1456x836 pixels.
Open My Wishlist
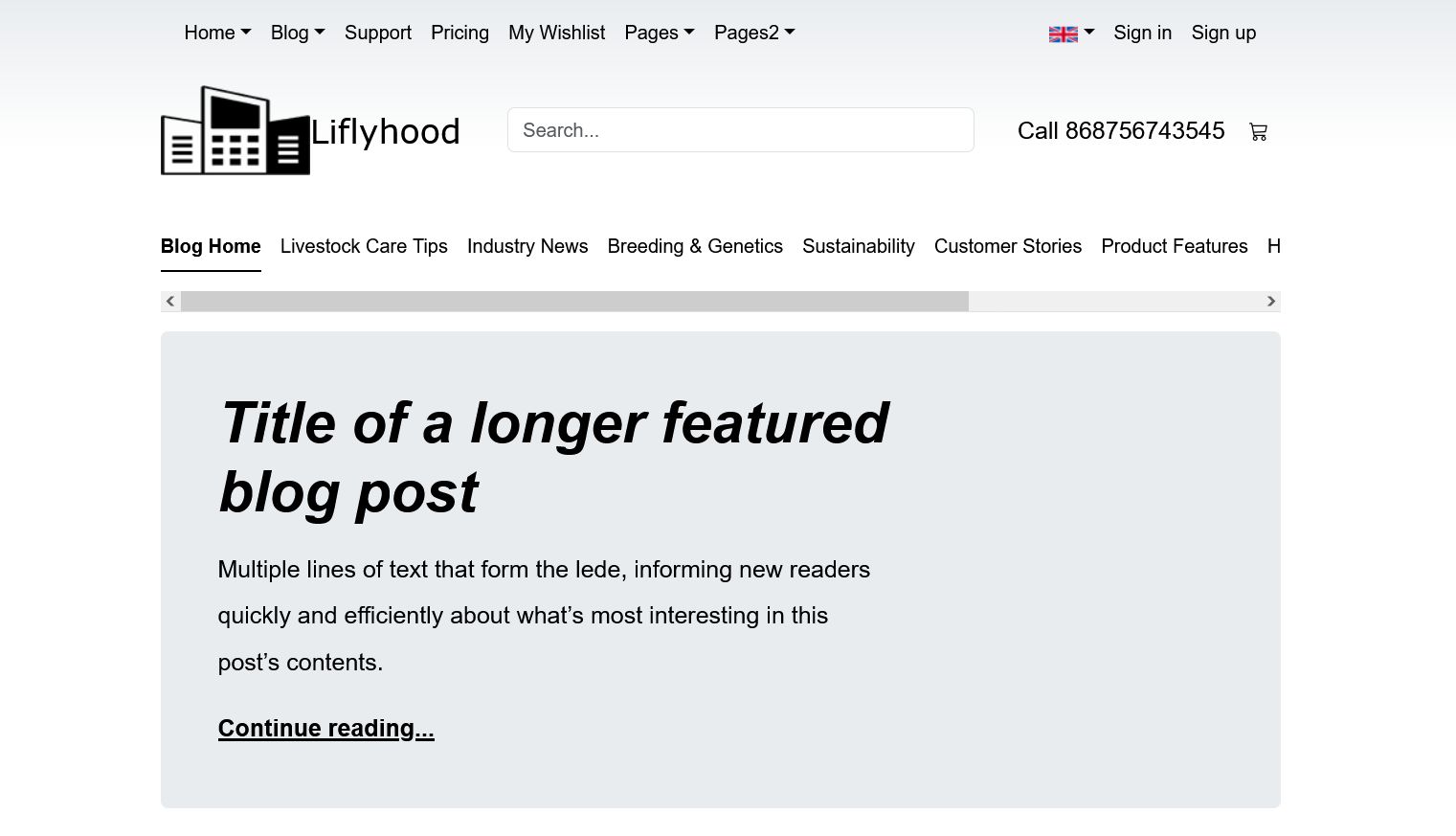[x=557, y=33]
